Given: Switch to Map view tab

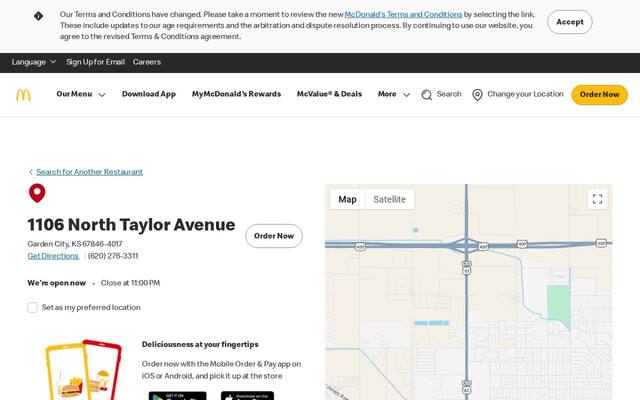Looking at the screenshot, I should coord(347,199).
